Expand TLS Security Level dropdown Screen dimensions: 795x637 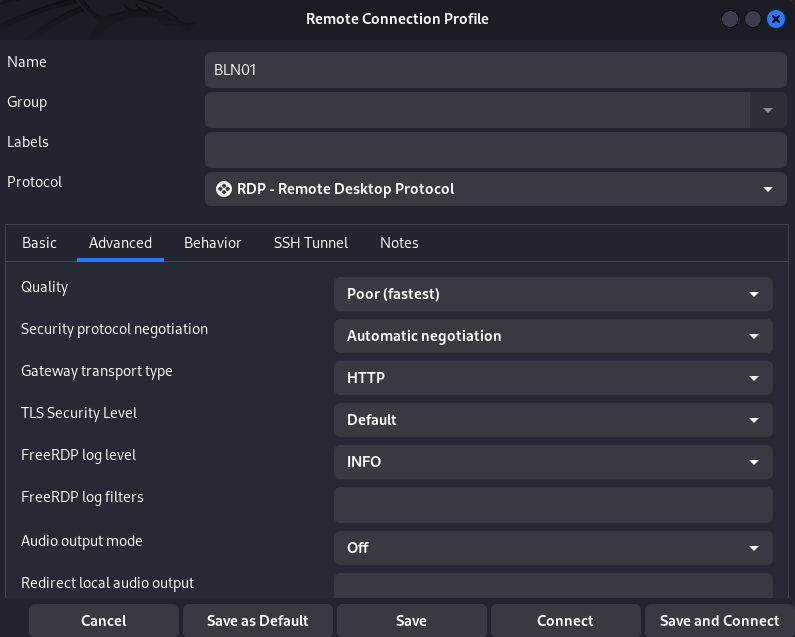(553, 420)
